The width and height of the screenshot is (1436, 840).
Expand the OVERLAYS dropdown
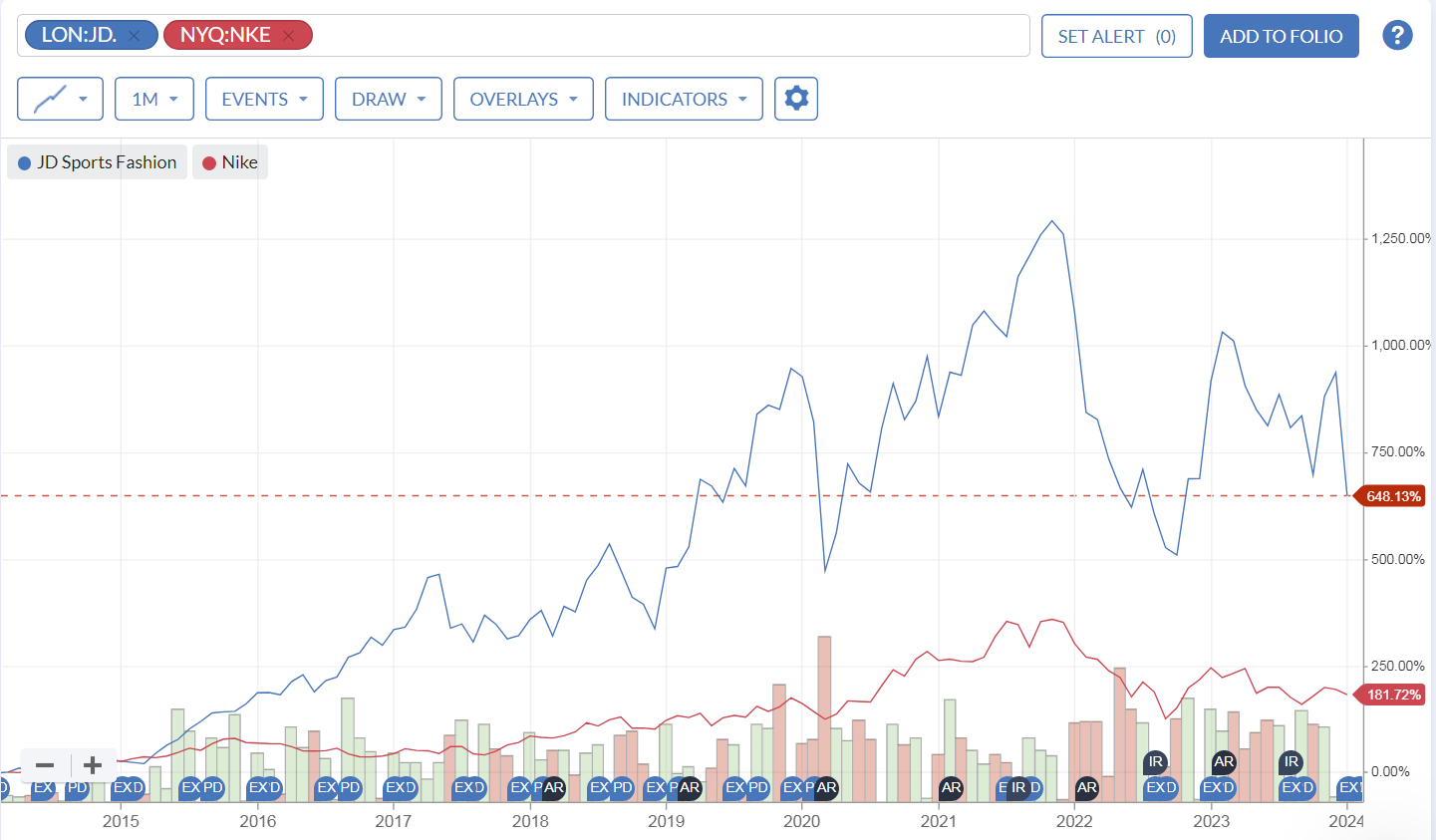coord(523,99)
